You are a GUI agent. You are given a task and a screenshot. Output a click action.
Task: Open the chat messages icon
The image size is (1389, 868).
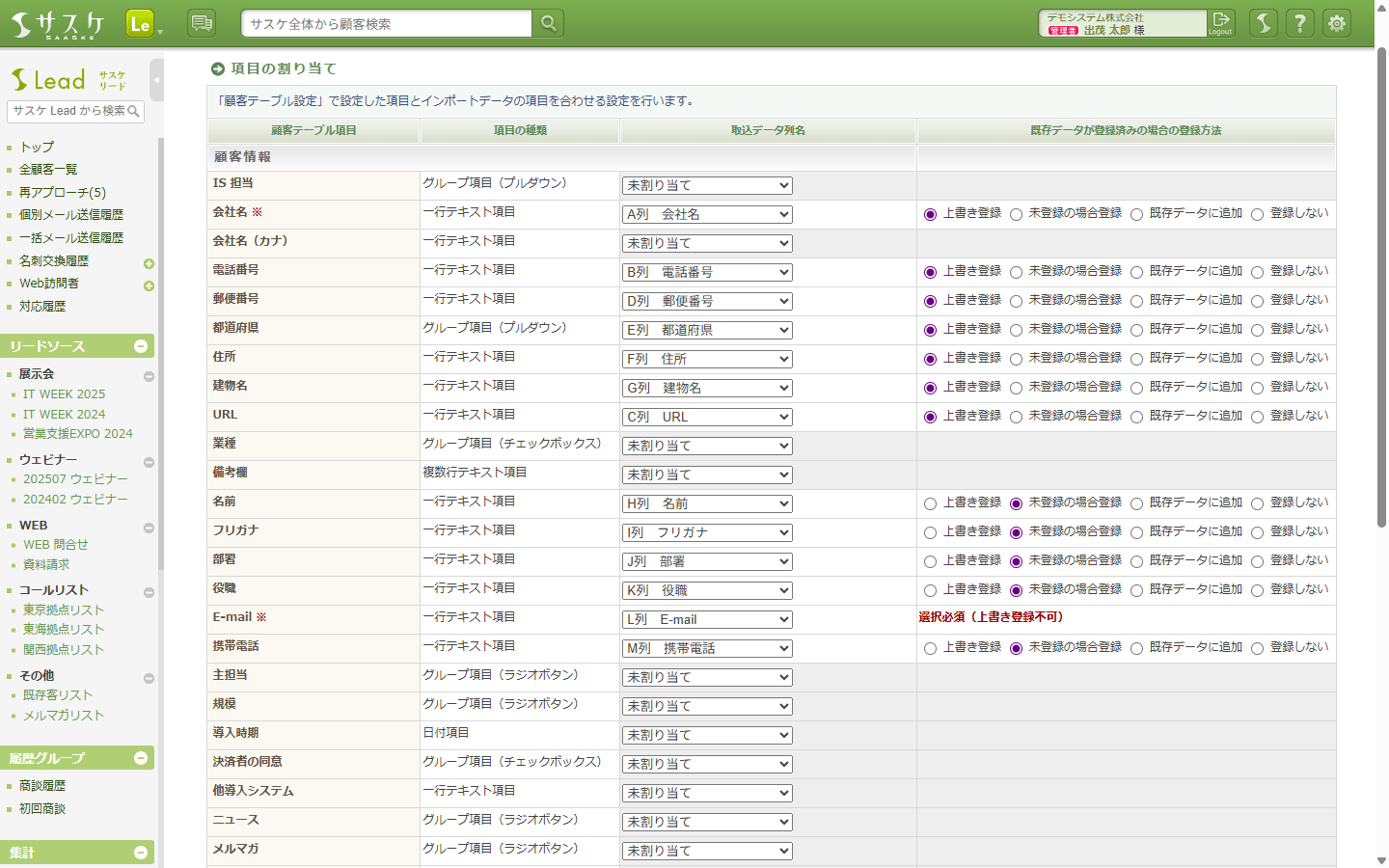pos(202,23)
